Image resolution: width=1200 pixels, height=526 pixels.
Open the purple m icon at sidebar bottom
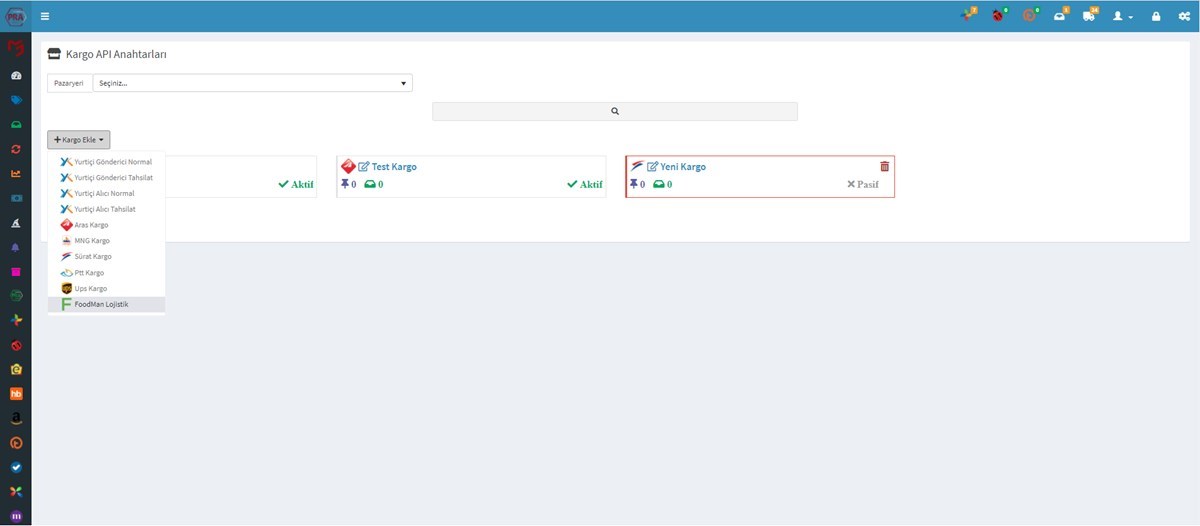tap(16, 516)
